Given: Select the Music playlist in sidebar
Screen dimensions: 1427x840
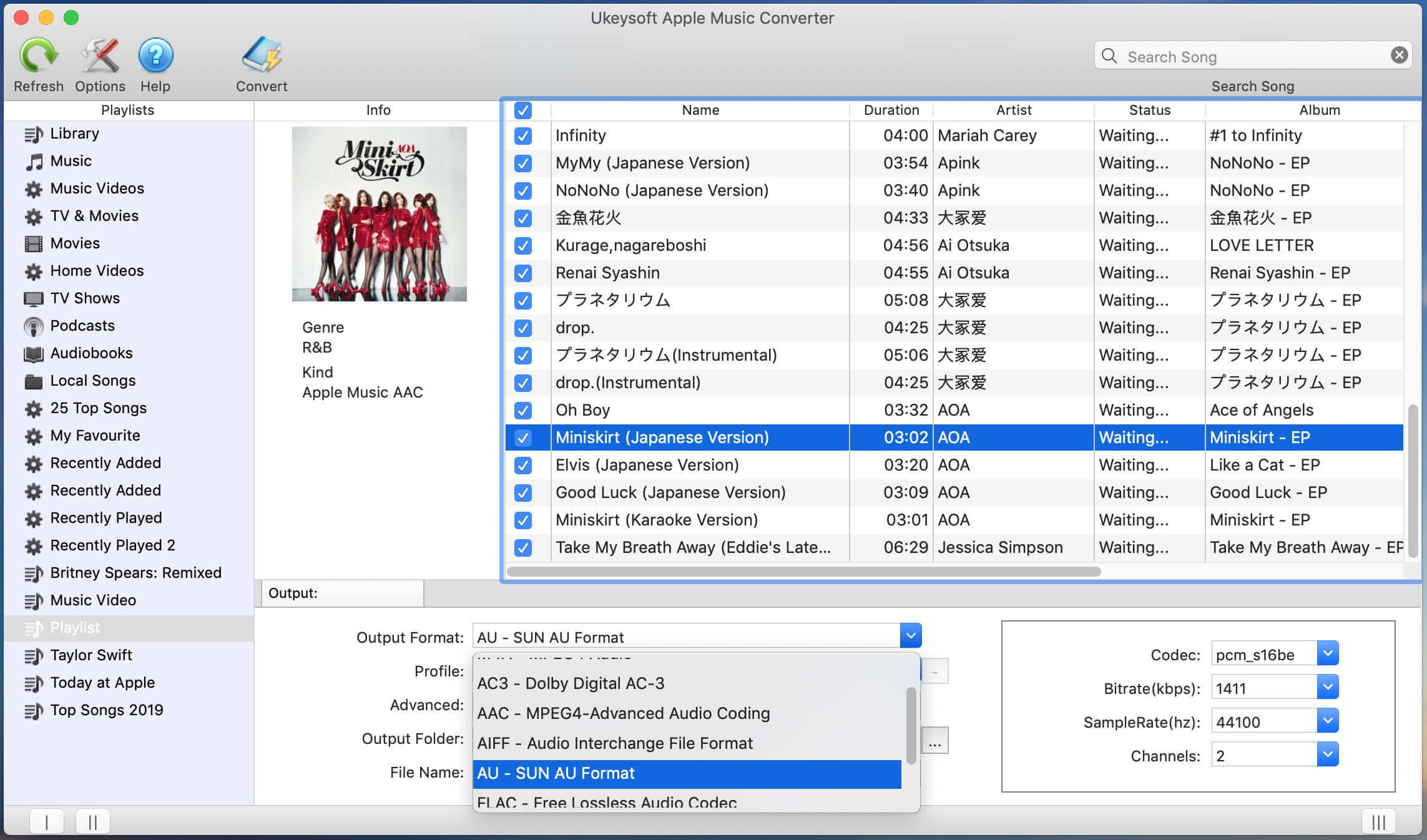Looking at the screenshot, I should (x=70, y=160).
